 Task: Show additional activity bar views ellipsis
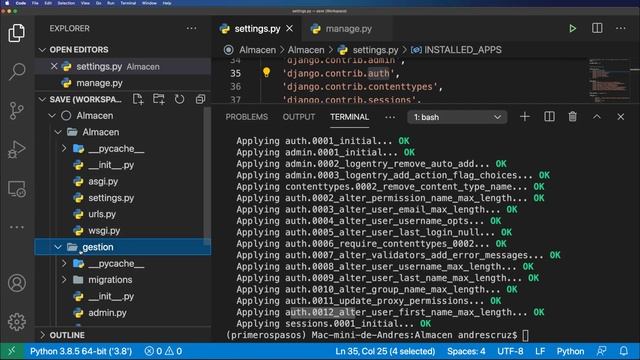(17, 227)
